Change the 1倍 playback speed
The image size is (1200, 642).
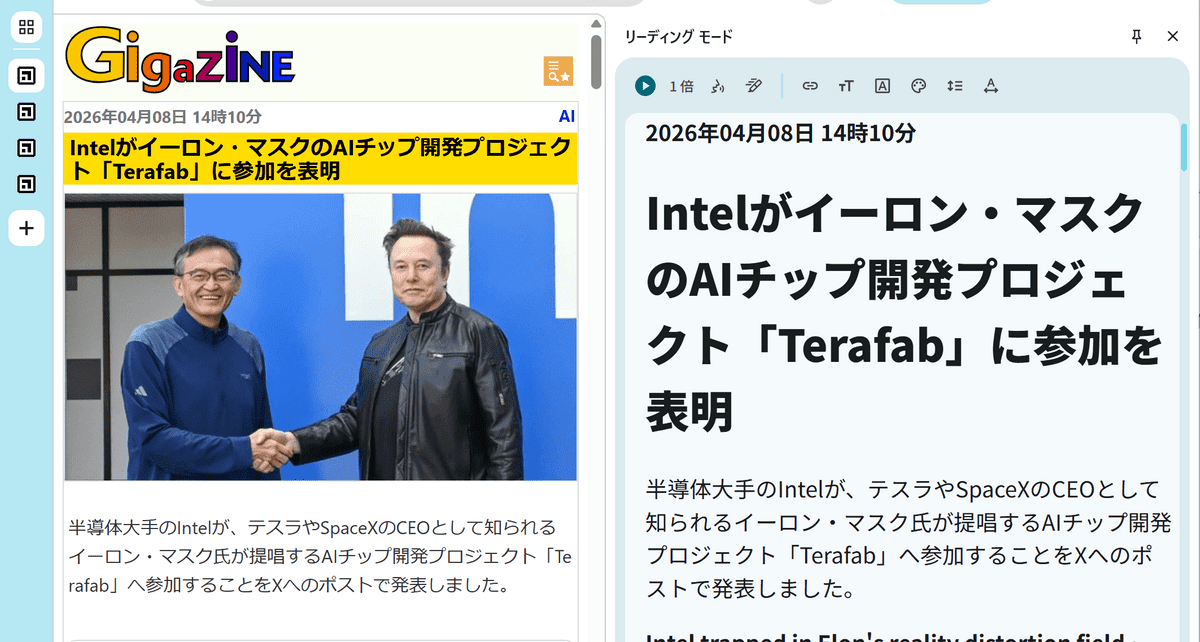(x=681, y=86)
